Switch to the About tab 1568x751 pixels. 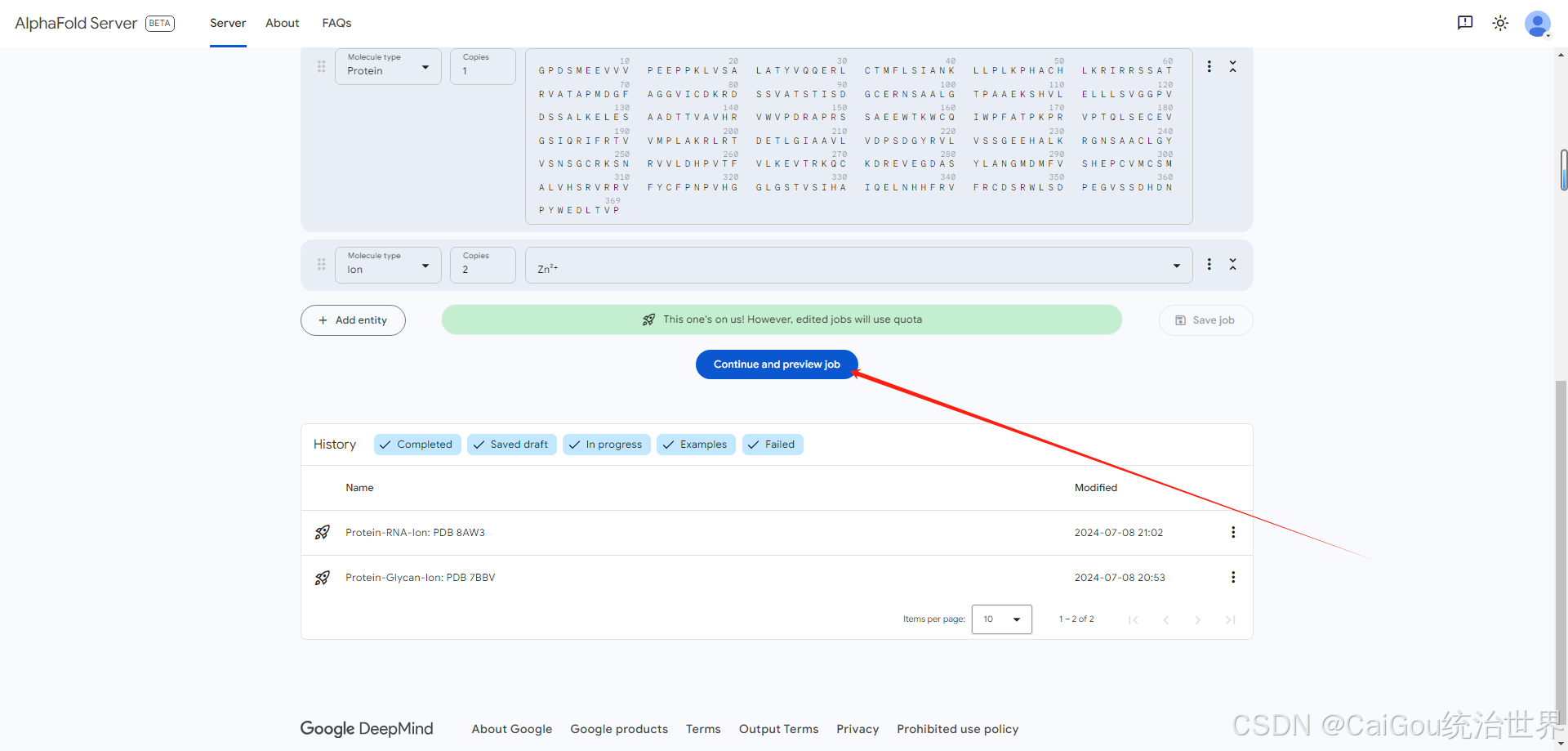283,23
